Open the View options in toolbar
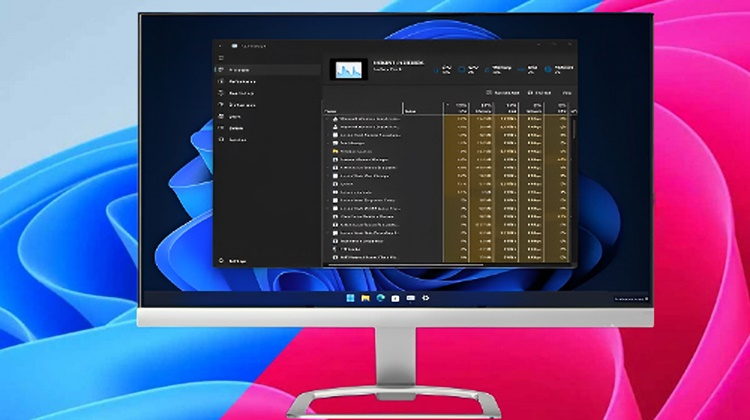 point(567,93)
